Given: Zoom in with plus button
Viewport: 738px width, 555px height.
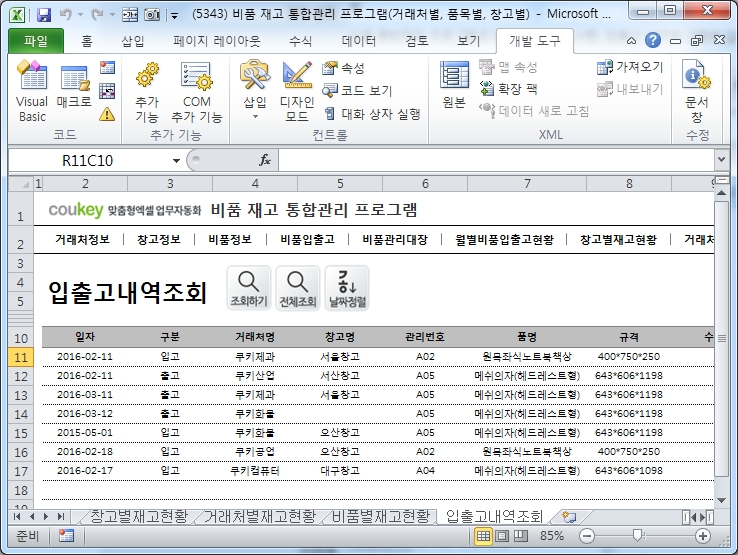Looking at the screenshot, I should [702, 536].
